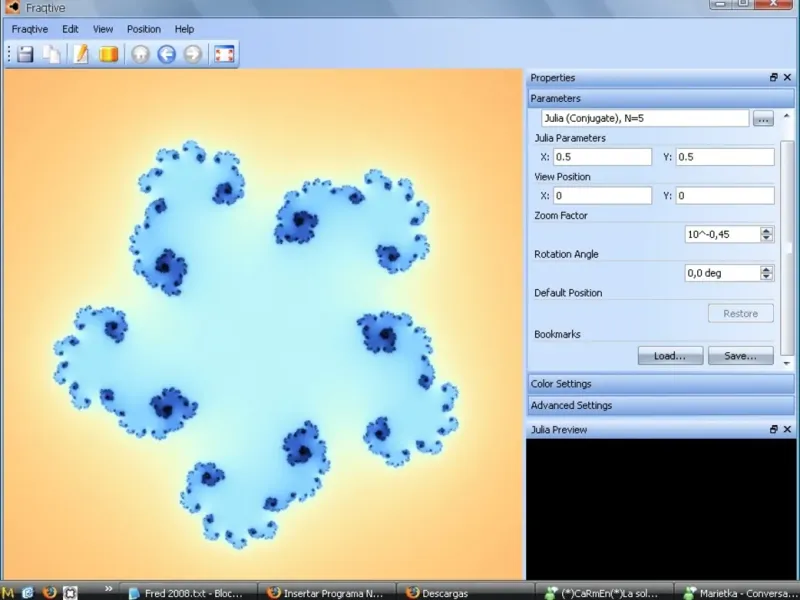
Task: Click the toolbar drag handle grip
Action: pos(9,54)
